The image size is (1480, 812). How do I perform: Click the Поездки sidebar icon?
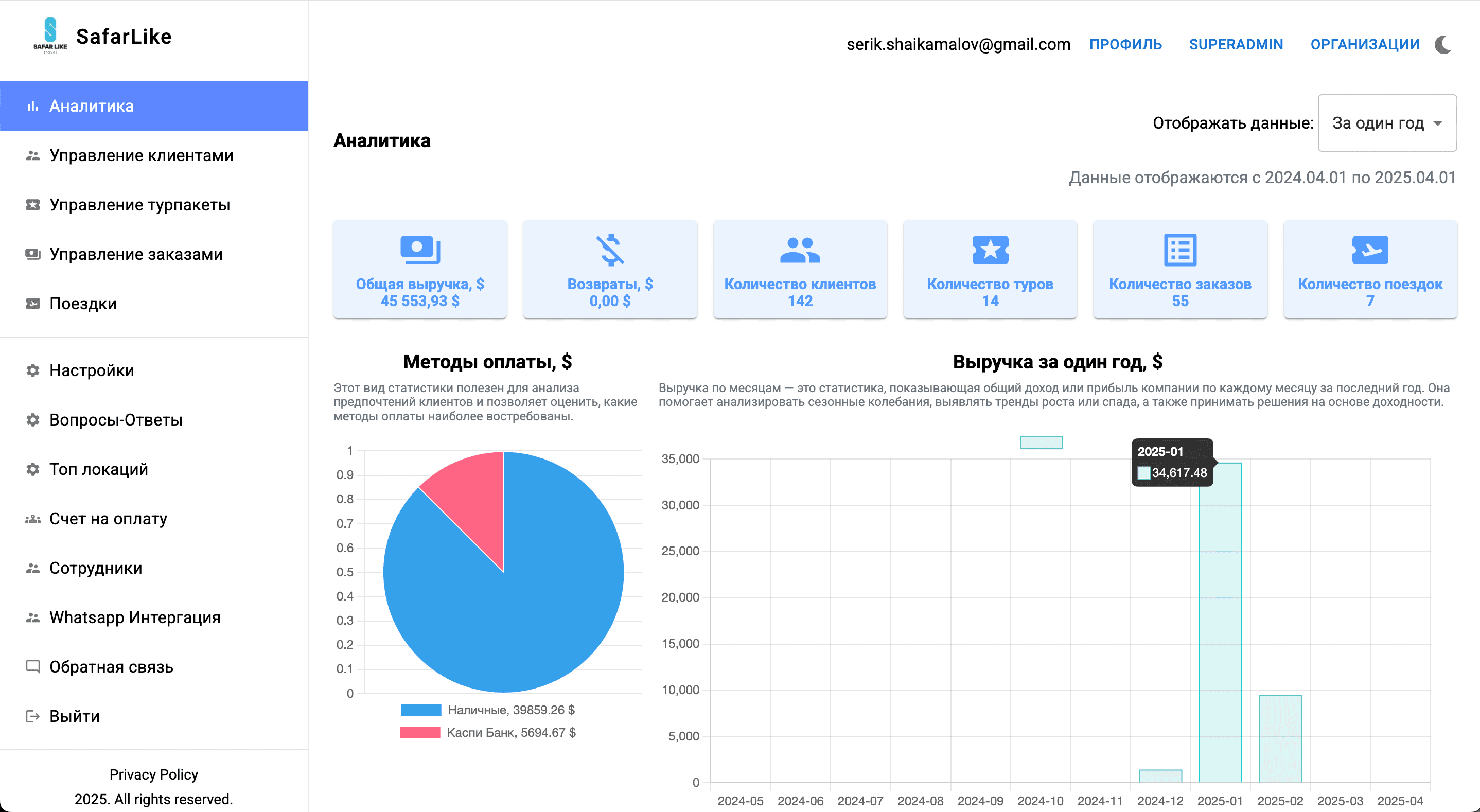pyautogui.click(x=33, y=304)
